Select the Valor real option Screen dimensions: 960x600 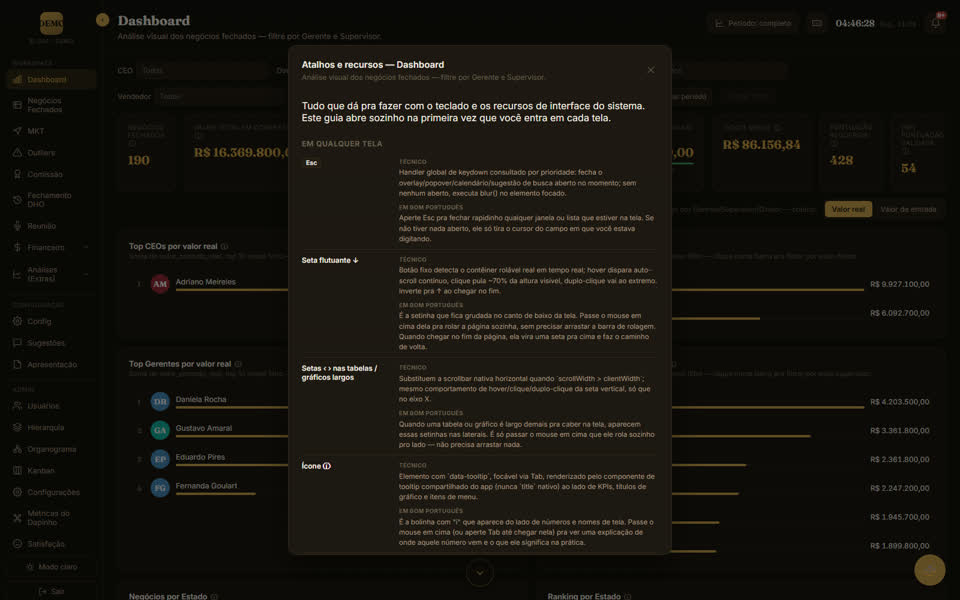(x=848, y=209)
